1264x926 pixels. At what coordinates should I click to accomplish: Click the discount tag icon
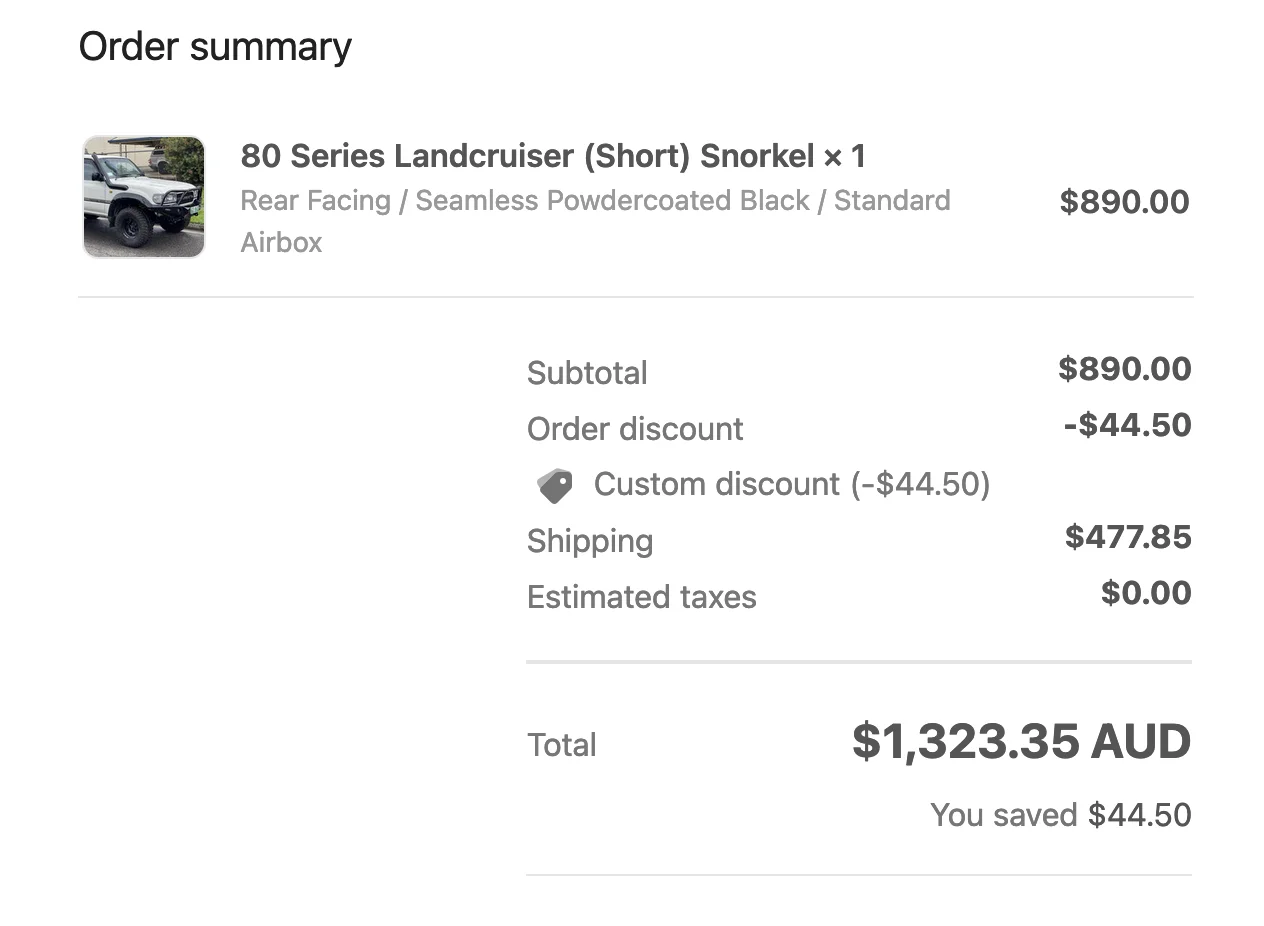555,486
